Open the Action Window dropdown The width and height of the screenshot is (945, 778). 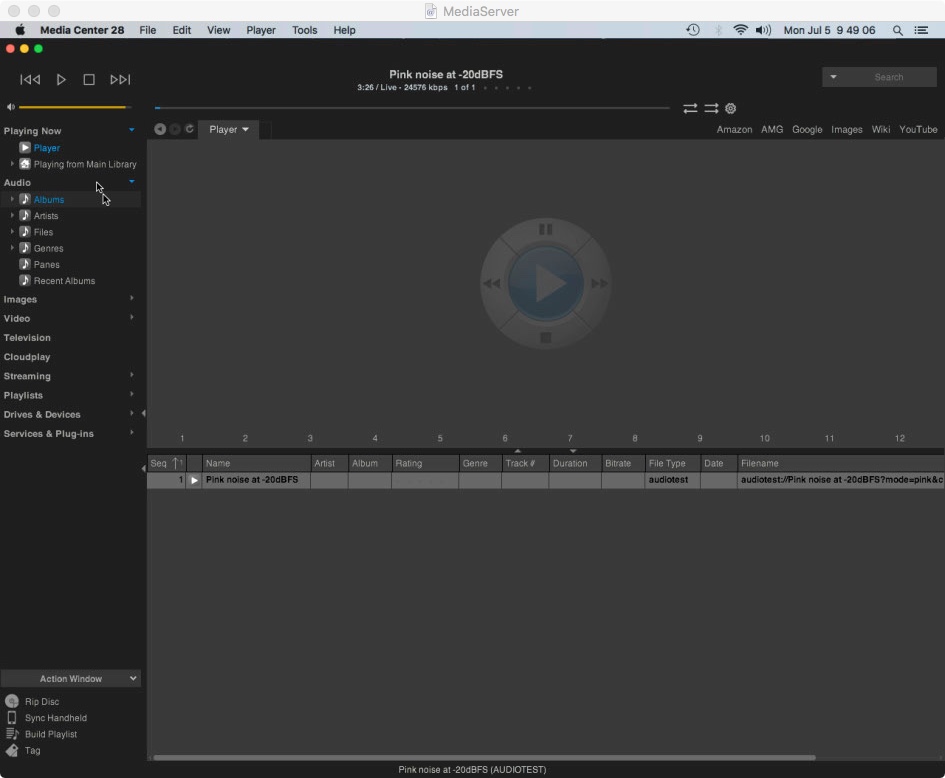[71, 679]
